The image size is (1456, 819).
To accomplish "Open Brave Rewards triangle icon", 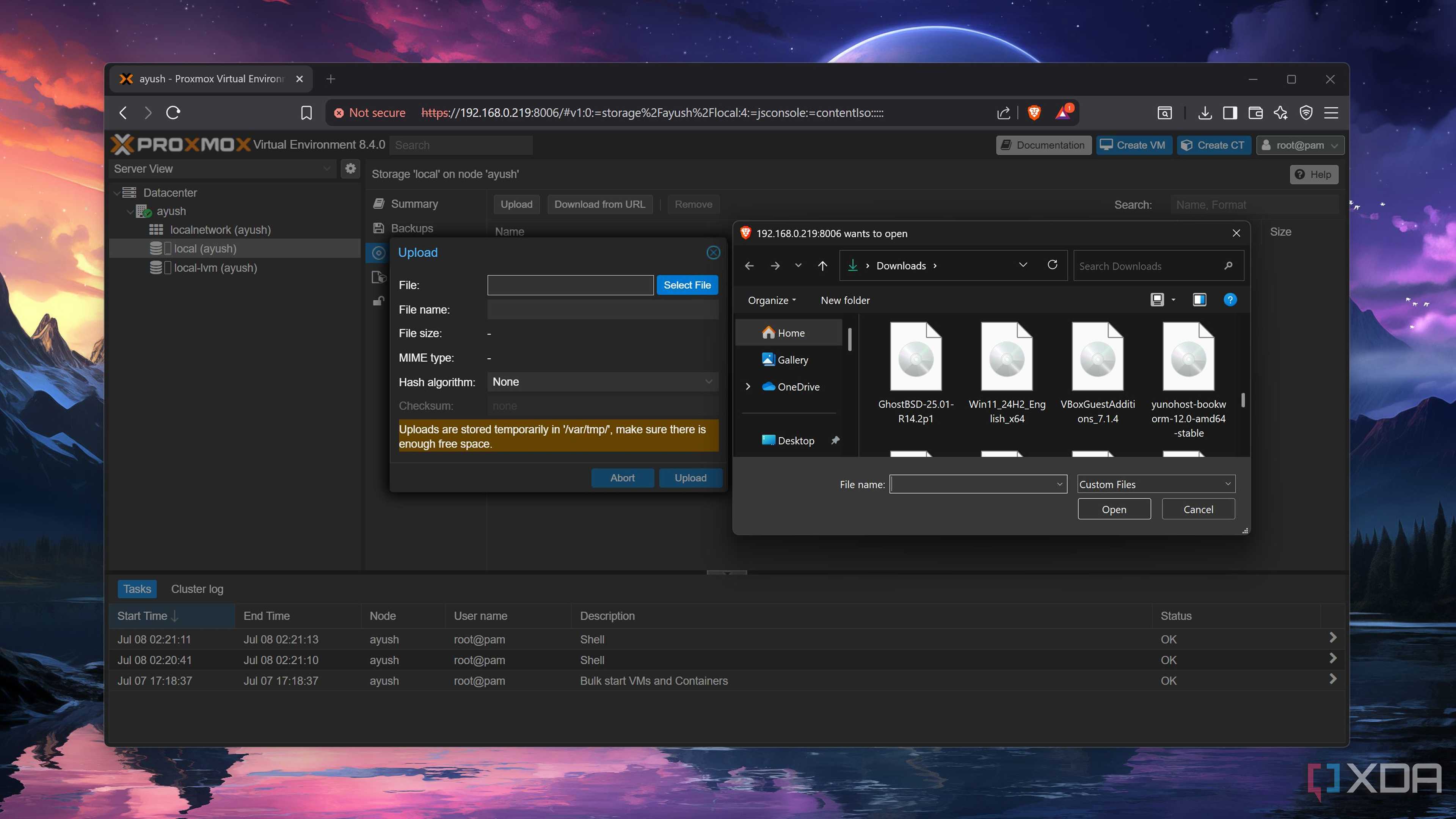I will (1063, 113).
